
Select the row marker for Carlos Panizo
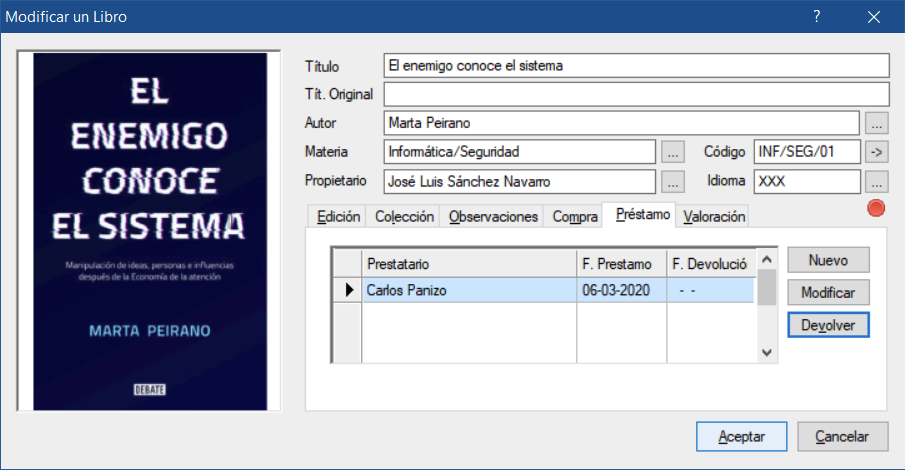(x=346, y=290)
